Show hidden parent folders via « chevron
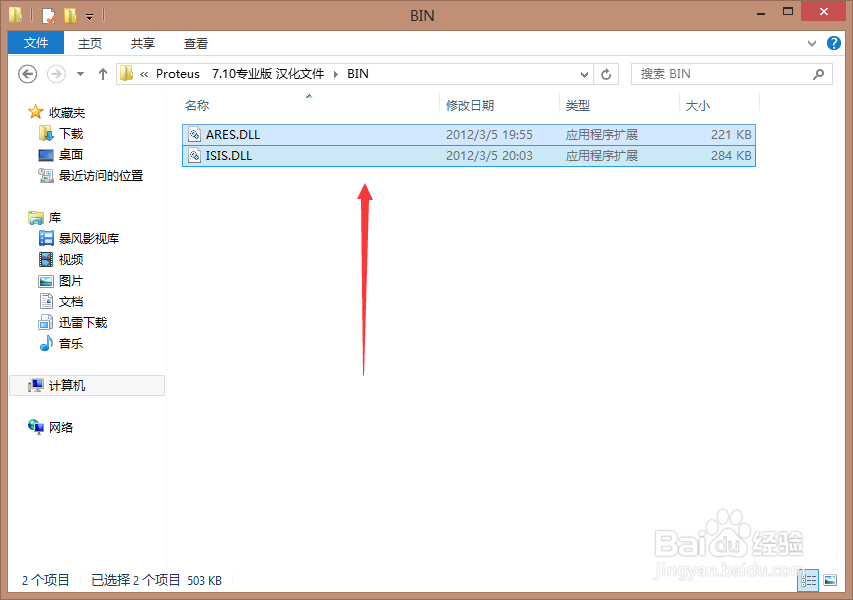 click(144, 75)
